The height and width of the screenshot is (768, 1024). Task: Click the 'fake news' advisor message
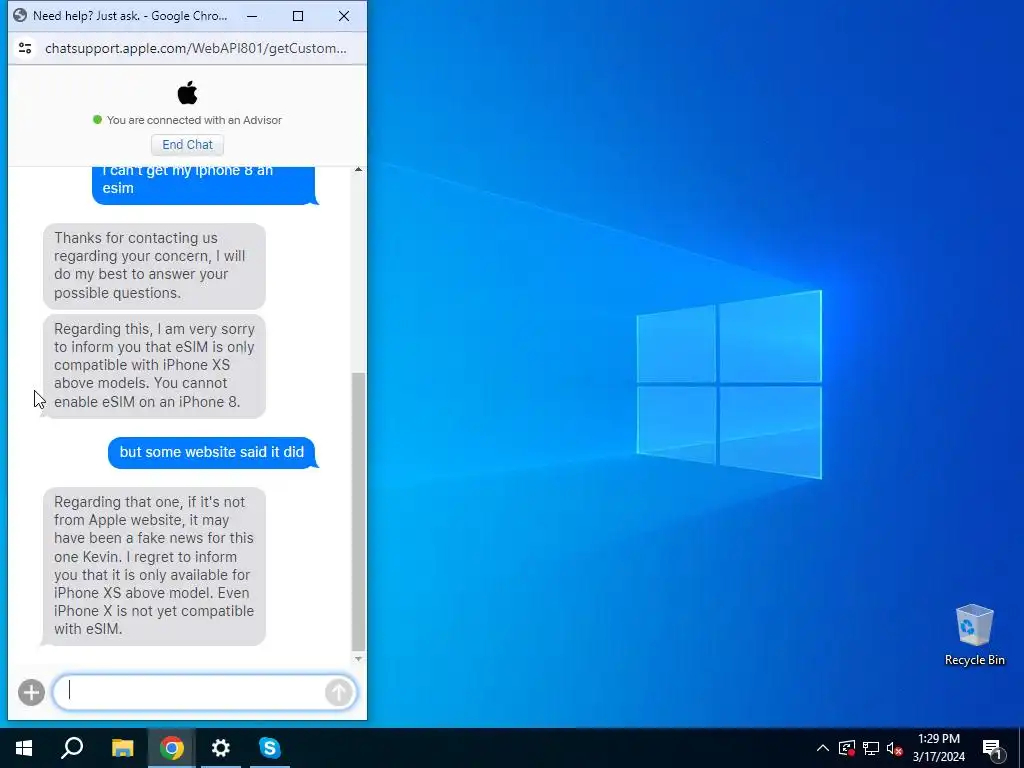(x=154, y=566)
